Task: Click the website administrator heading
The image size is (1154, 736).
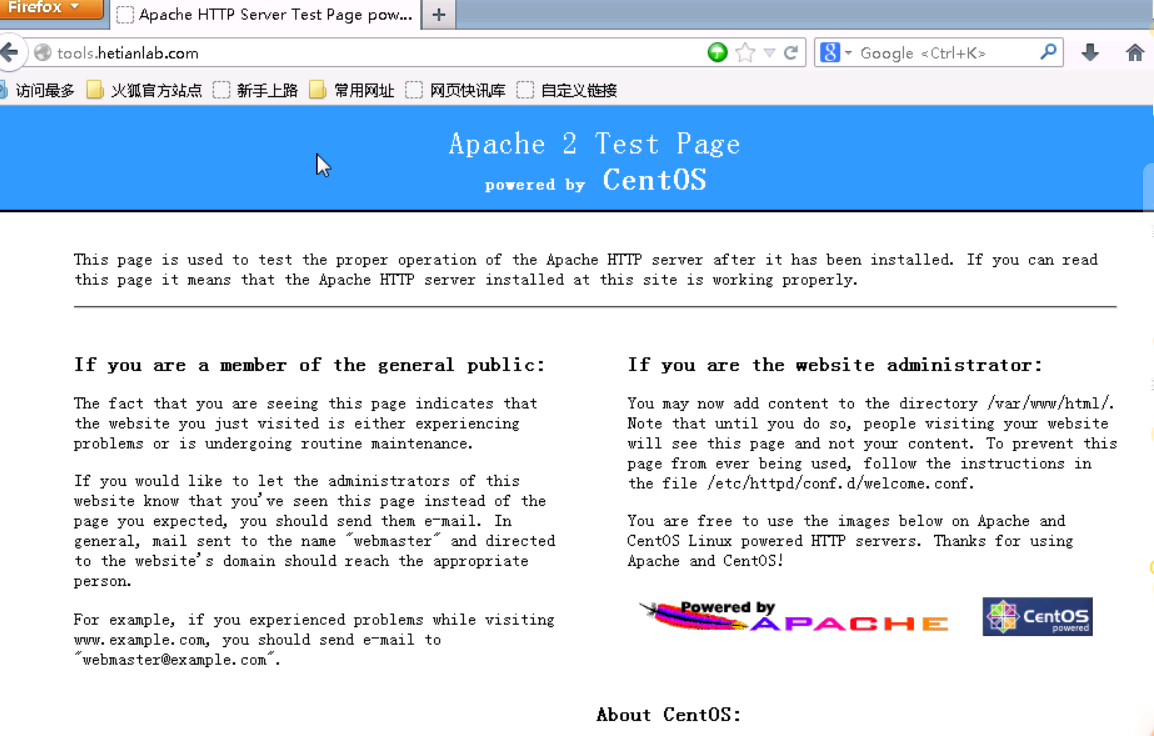Action: click(x=835, y=365)
